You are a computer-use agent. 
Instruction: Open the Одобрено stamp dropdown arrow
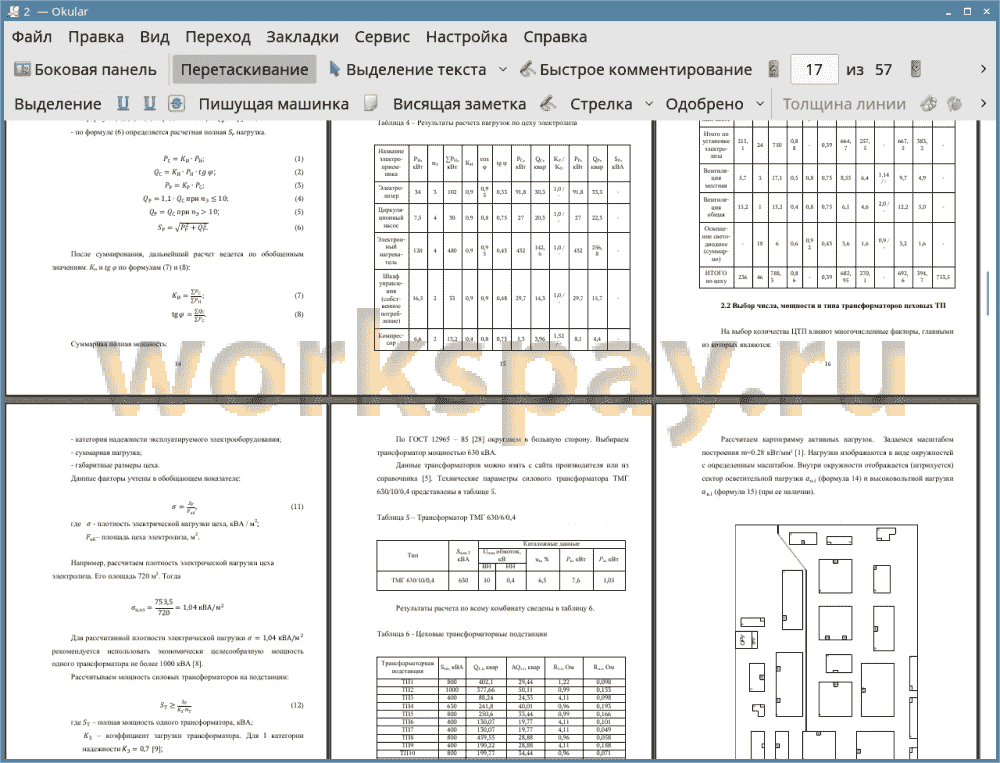(x=760, y=104)
